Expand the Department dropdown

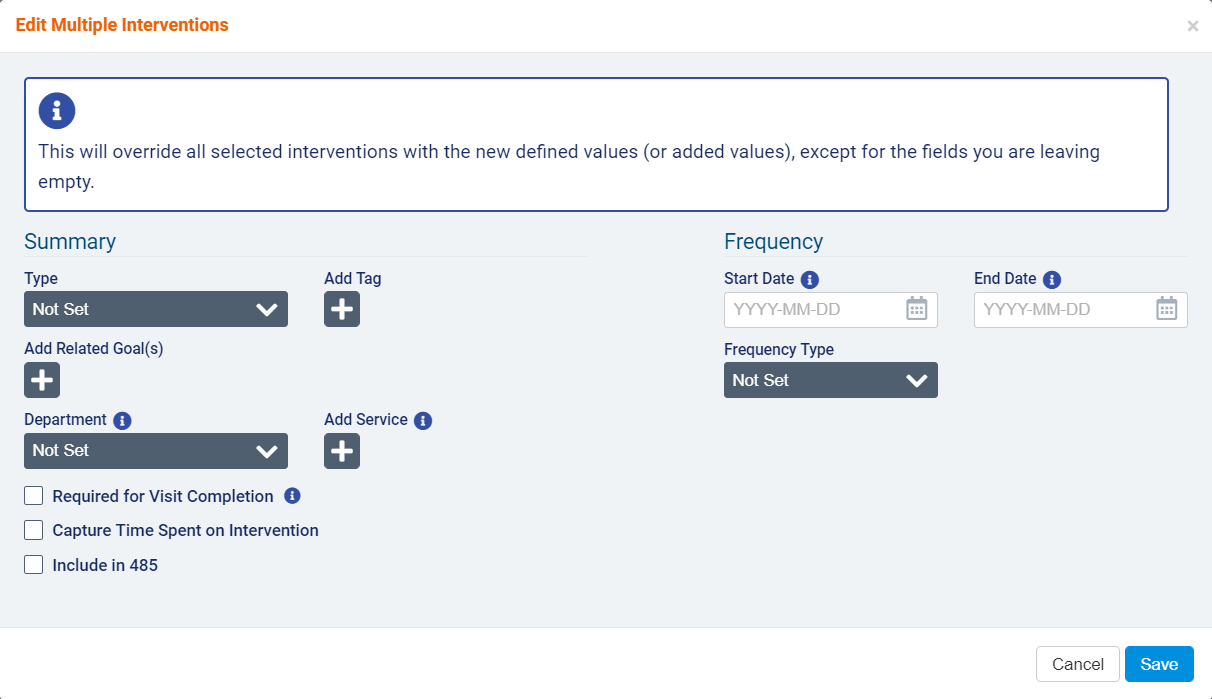pyautogui.click(x=156, y=451)
